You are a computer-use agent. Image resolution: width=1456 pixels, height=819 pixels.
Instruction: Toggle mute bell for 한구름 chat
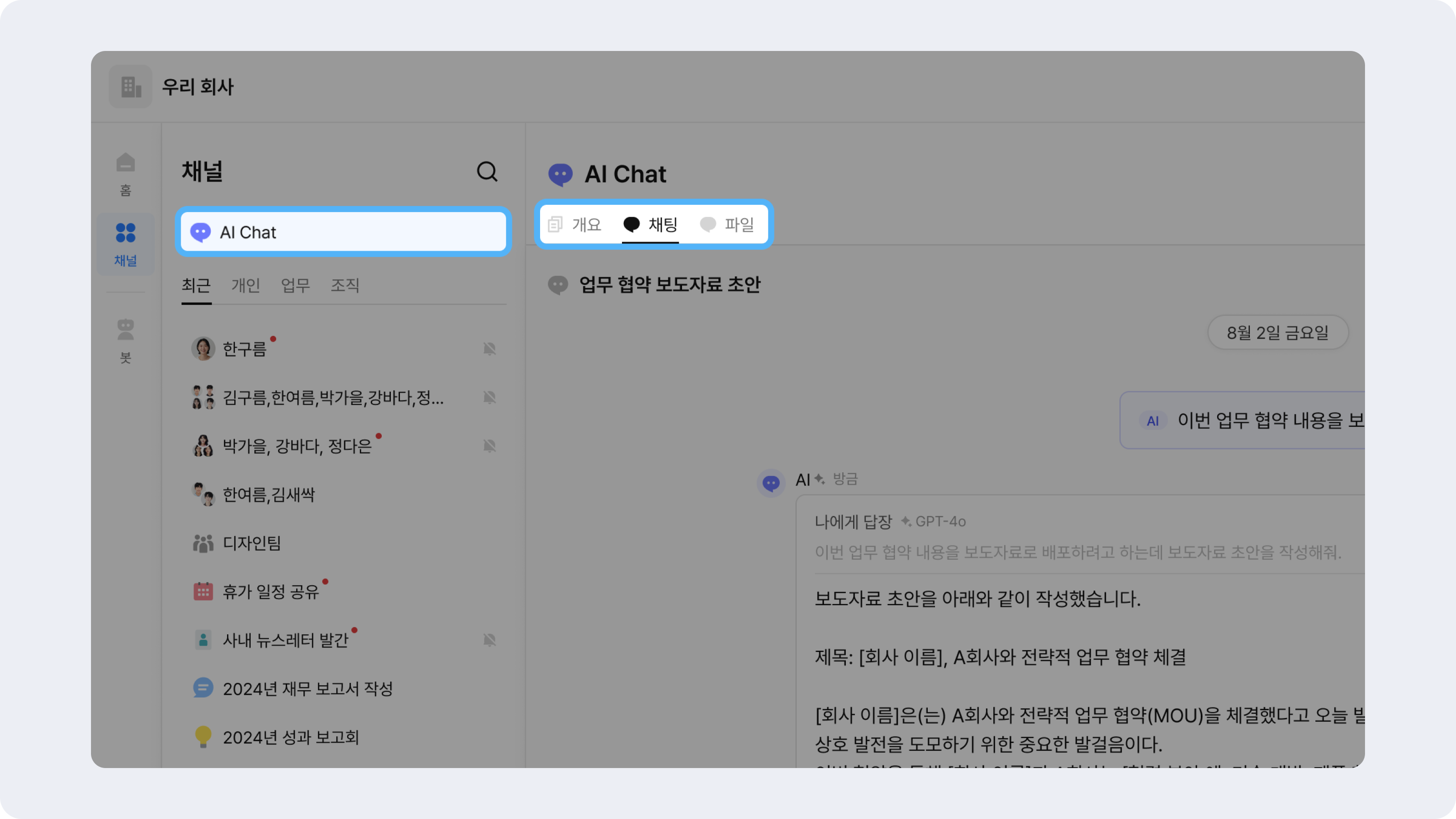pyautogui.click(x=490, y=349)
